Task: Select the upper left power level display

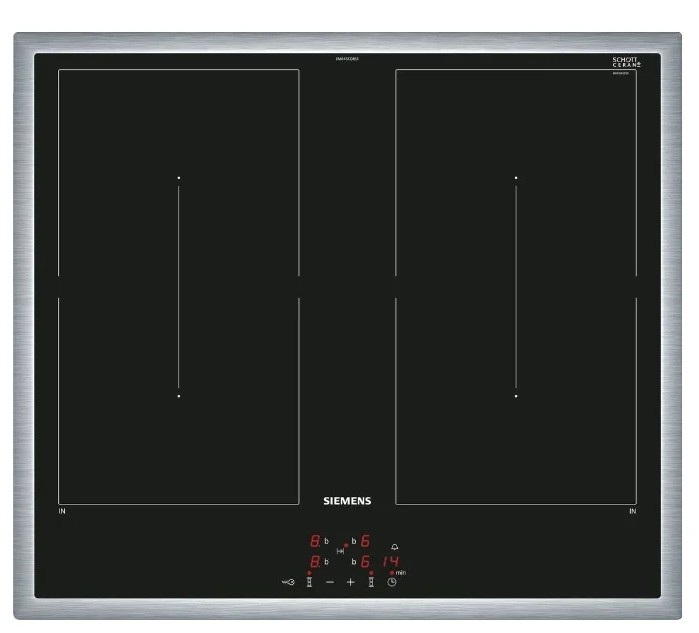Action: click(316, 542)
